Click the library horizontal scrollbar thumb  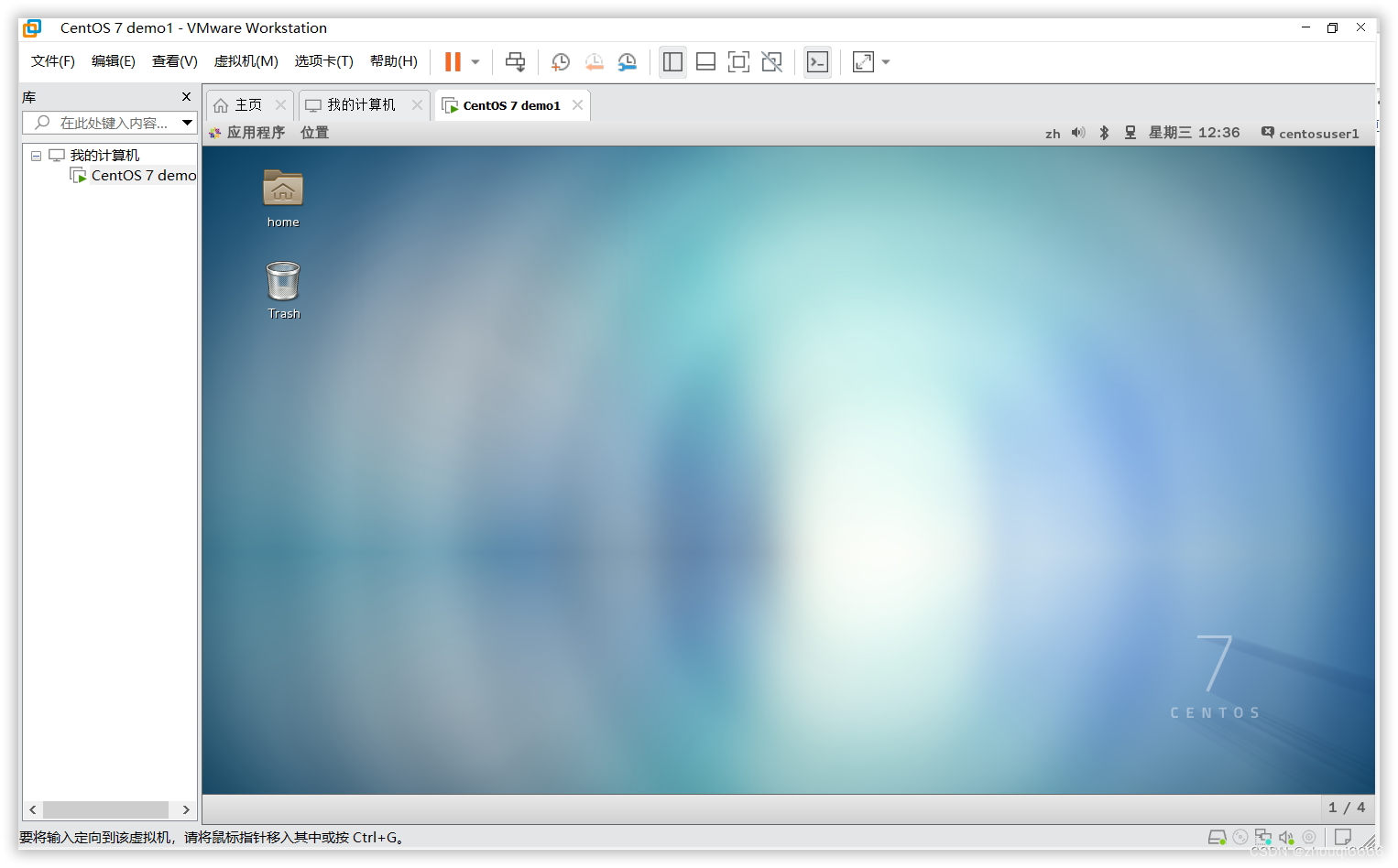coord(105,809)
